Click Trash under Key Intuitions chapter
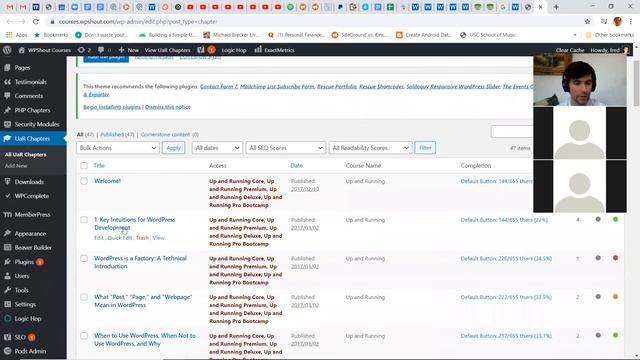640x360 pixels. tap(142, 238)
